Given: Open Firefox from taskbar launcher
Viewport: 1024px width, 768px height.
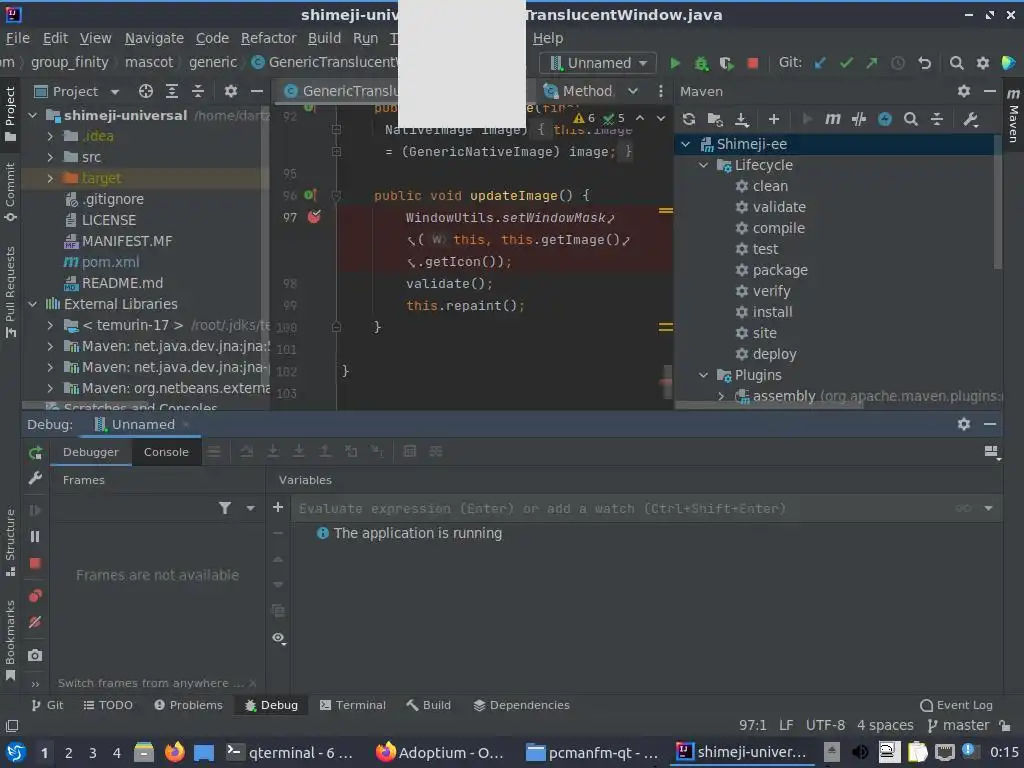Looking at the screenshot, I should [x=174, y=753].
